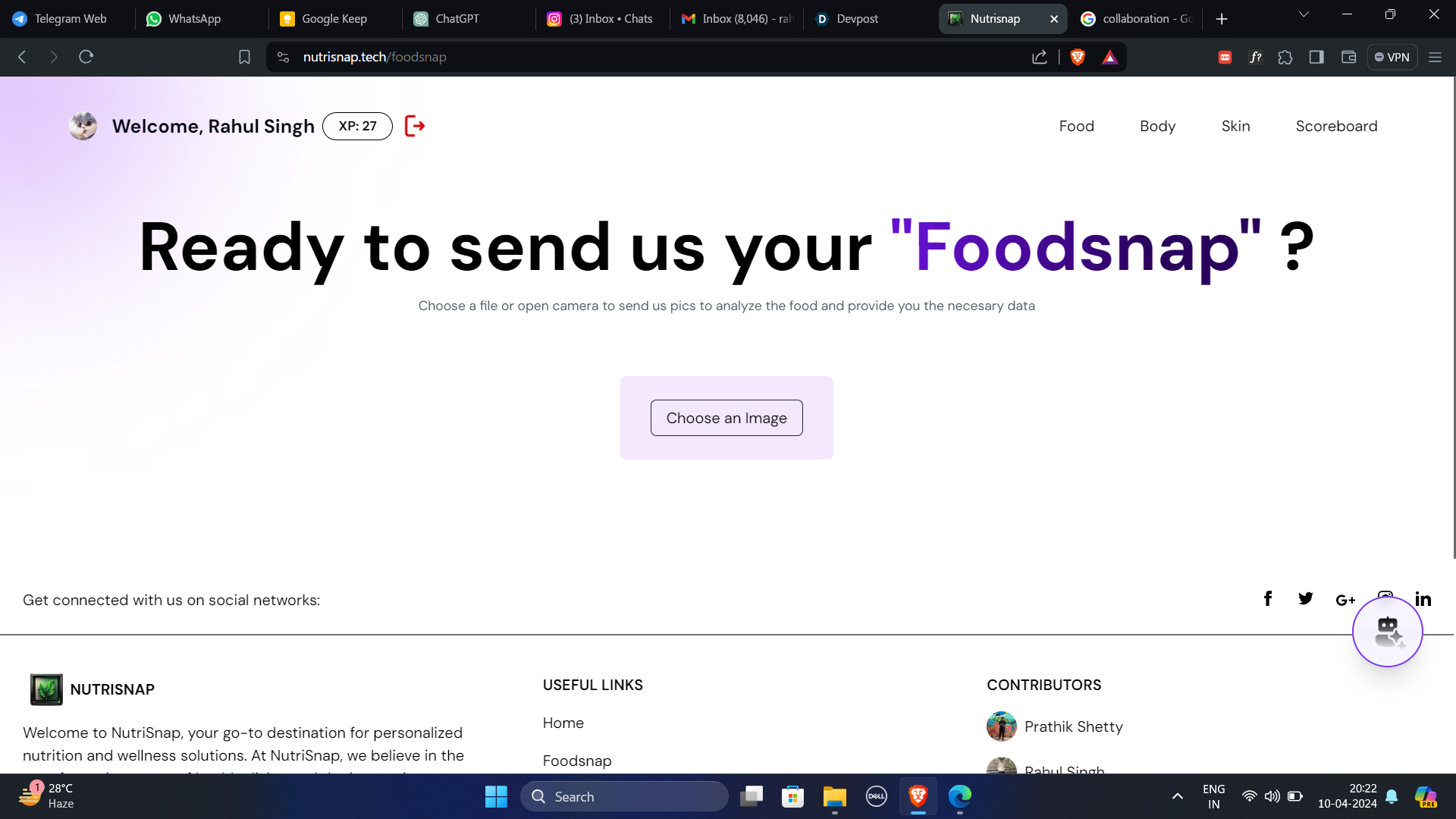1456x819 pixels.
Task: Open the Twitter social icon
Action: pyautogui.click(x=1305, y=599)
